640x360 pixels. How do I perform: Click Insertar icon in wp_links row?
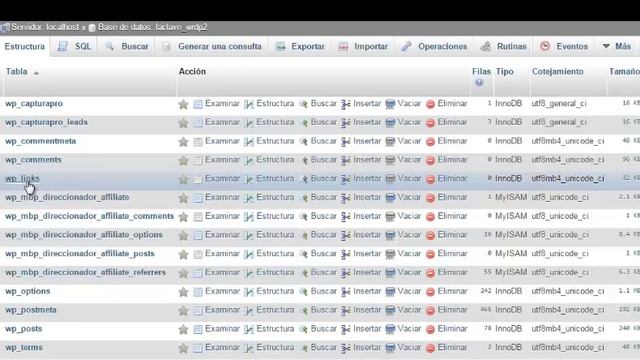coord(346,179)
